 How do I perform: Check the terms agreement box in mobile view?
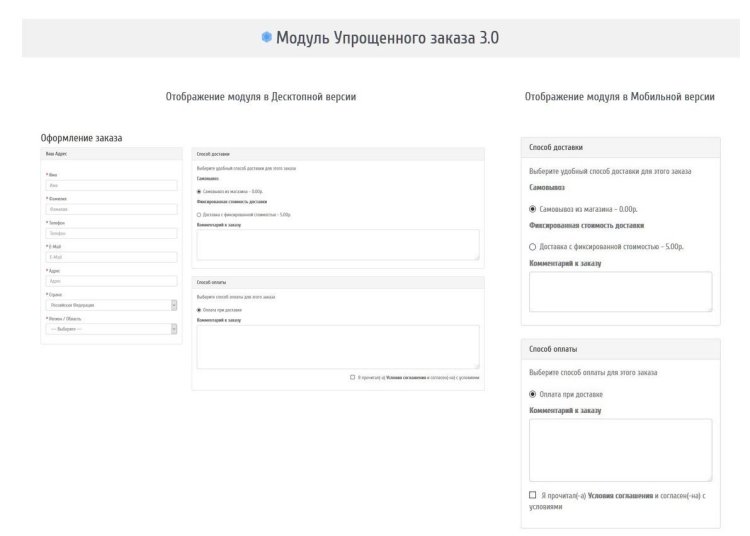pyautogui.click(x=532, y=495)
